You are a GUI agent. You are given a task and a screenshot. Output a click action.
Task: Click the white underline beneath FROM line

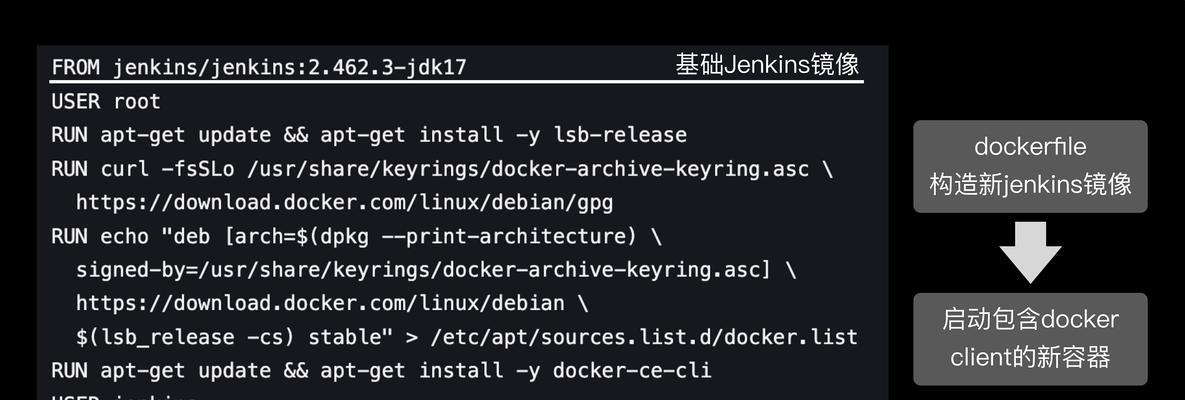point(458,81)
